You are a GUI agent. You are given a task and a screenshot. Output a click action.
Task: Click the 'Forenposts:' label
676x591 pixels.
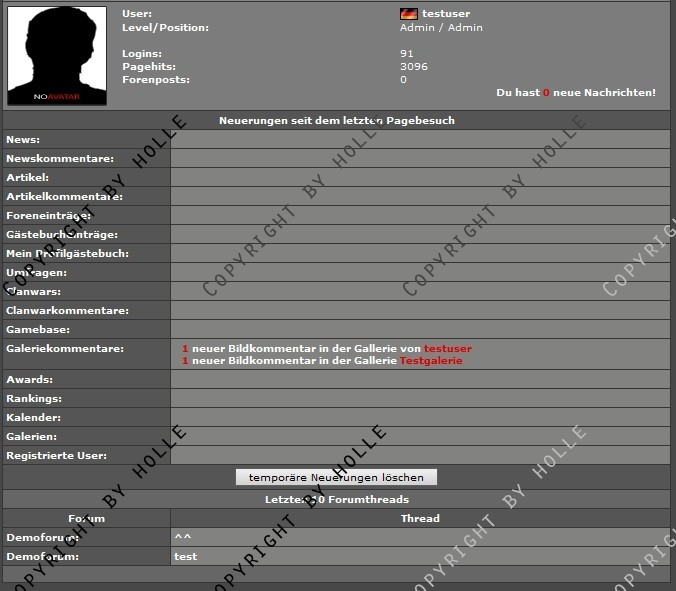(156, 79)
